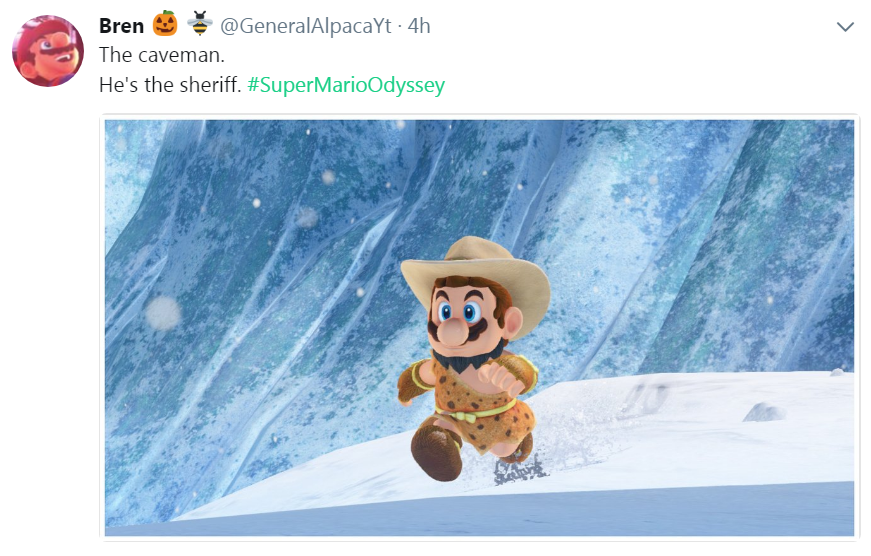The width and height of the screenshot is (871, 556).
Task: Click the text 'He's the sheriff.'
Action: (170, 85)
